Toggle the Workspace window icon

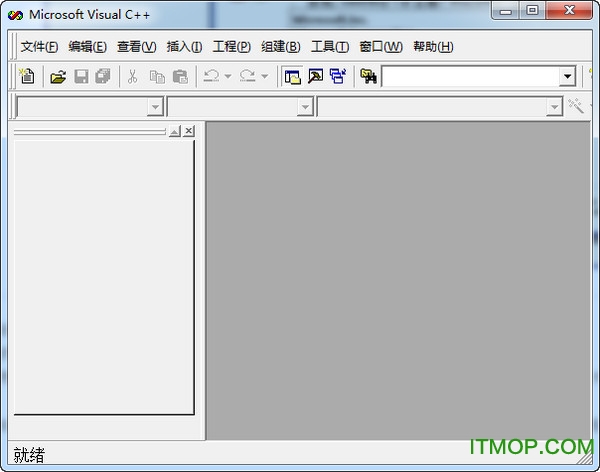click(x=293, y=76)
